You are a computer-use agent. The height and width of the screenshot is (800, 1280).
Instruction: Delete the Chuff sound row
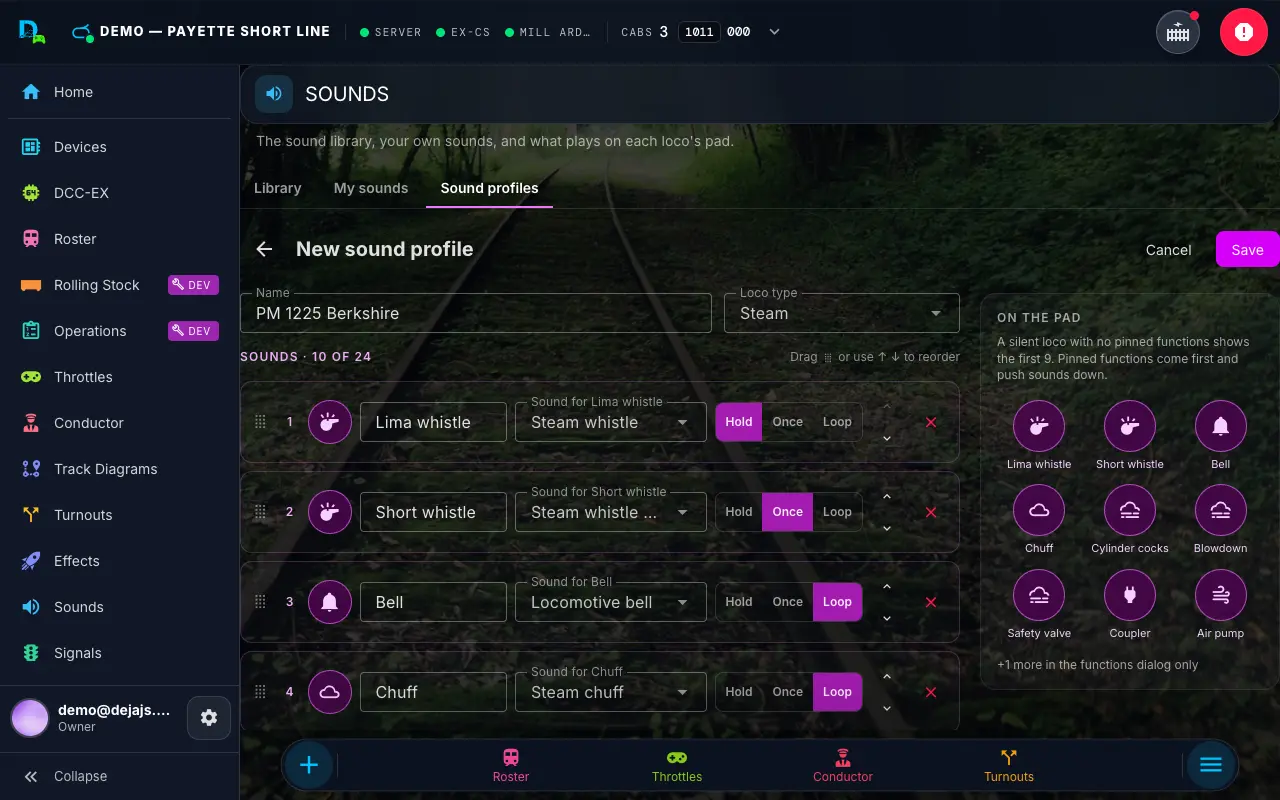pyautogui.click(x=931, y=692)
